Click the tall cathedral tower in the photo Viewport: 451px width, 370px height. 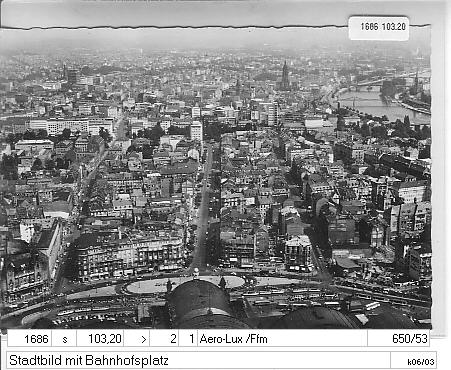click(x=285, y=75)
